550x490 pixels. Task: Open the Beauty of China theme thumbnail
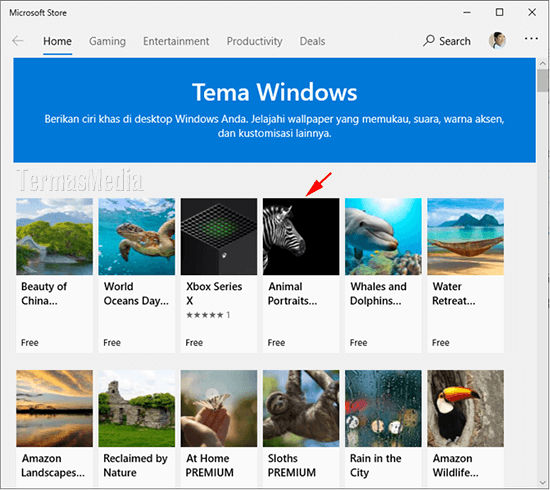(55, 236)
